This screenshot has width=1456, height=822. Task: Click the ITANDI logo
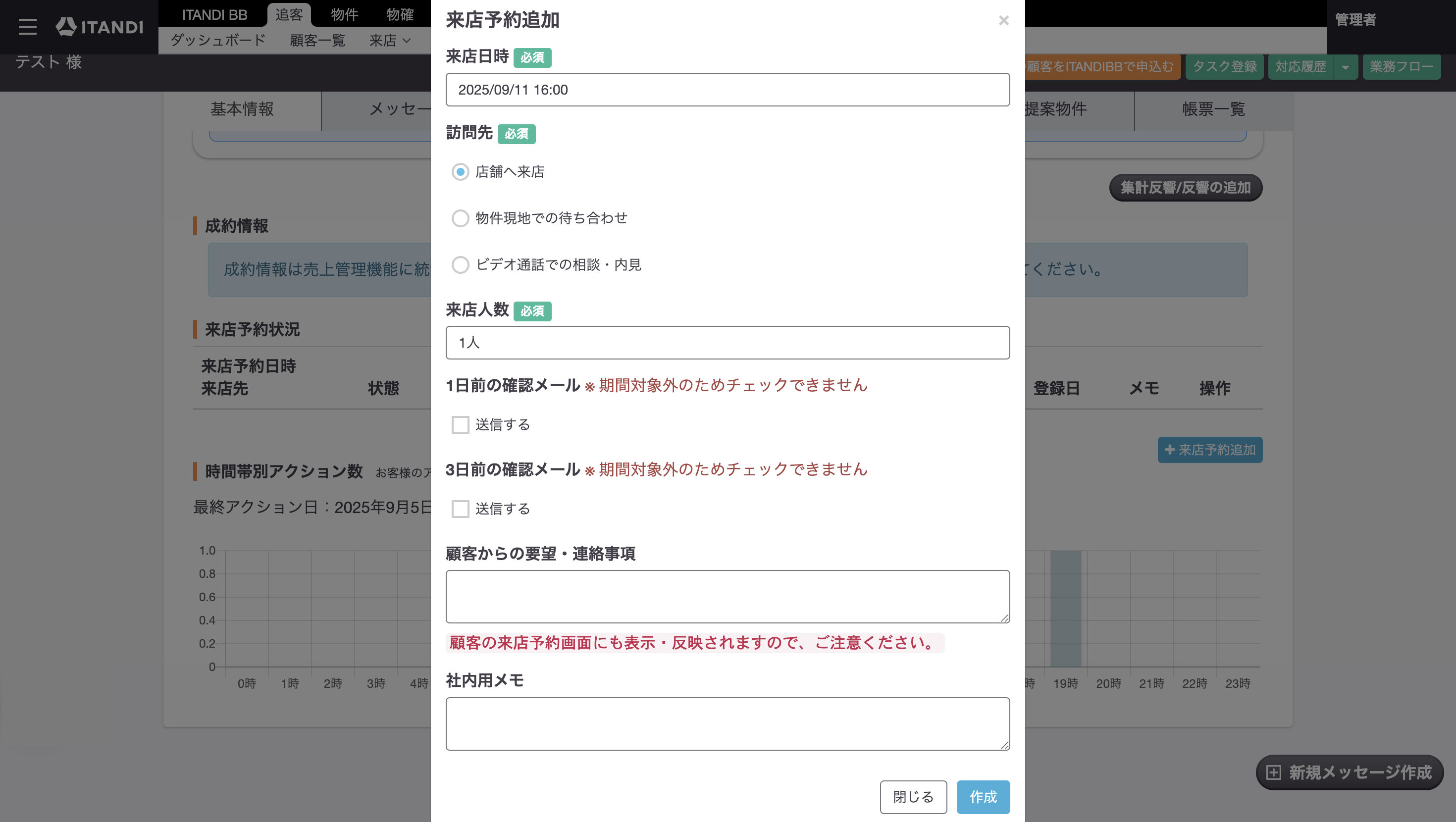pos(100,27)
